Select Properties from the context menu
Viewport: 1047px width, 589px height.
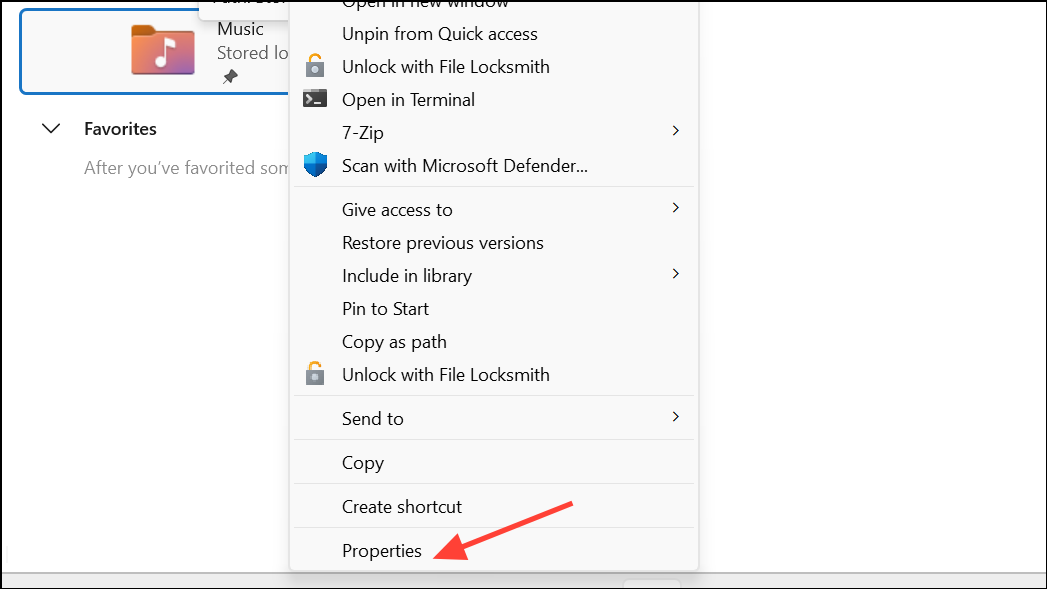[381, 550]
